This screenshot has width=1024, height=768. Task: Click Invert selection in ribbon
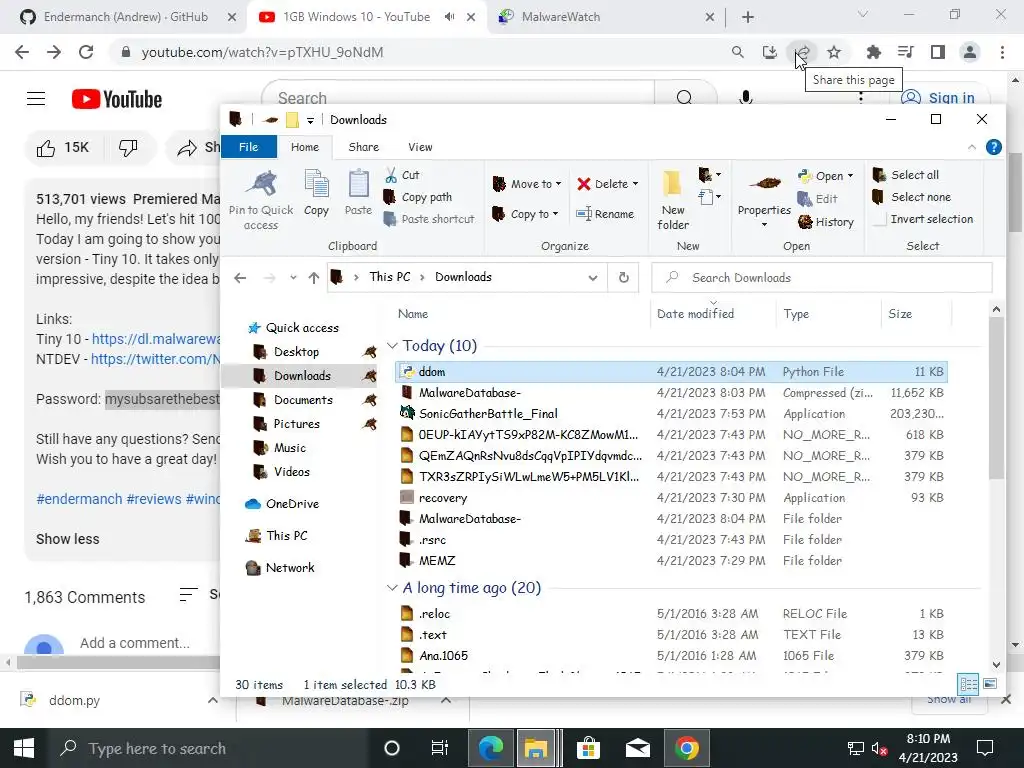tap(923, 219)
